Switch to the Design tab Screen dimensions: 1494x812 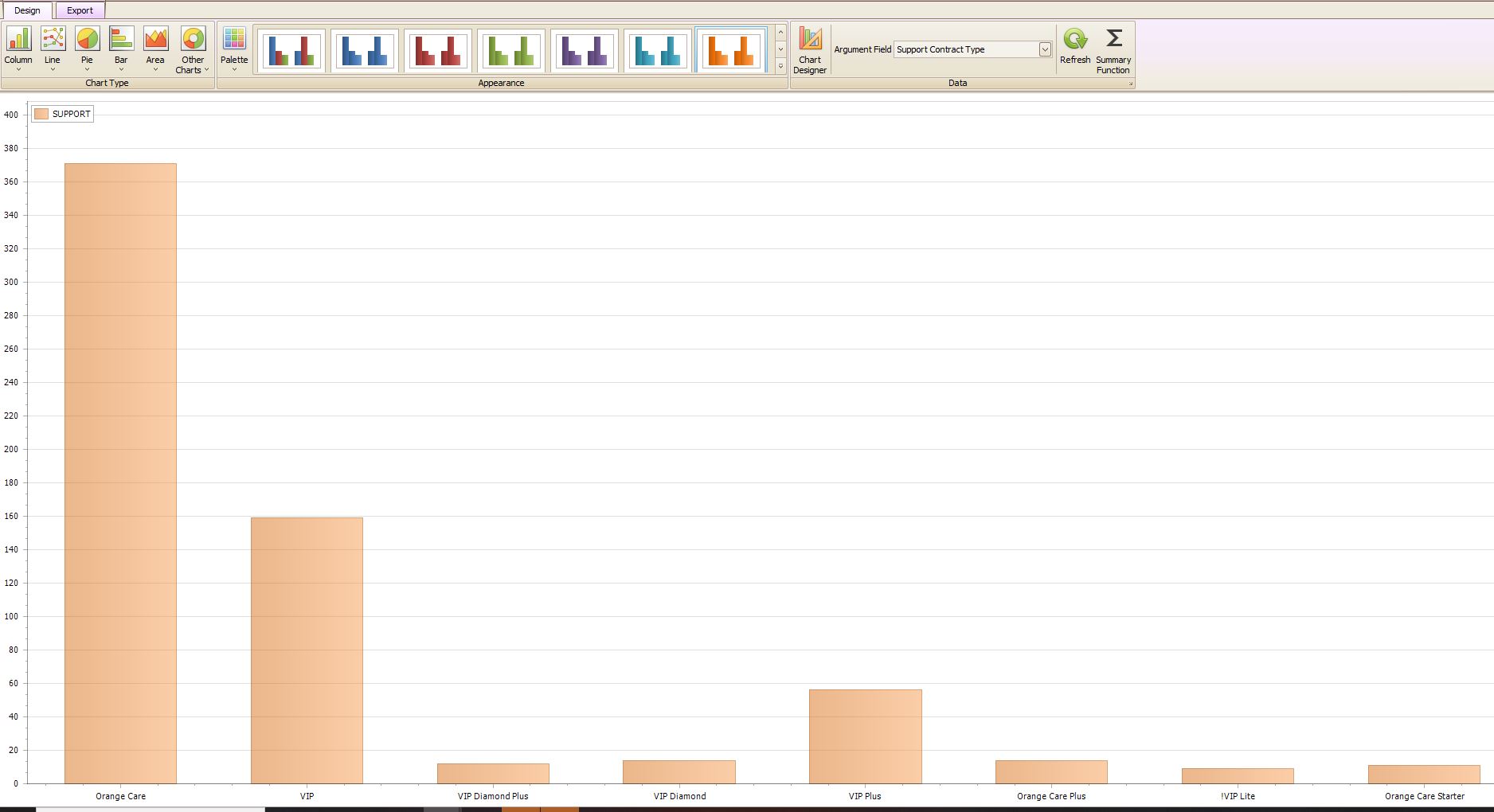27,10
